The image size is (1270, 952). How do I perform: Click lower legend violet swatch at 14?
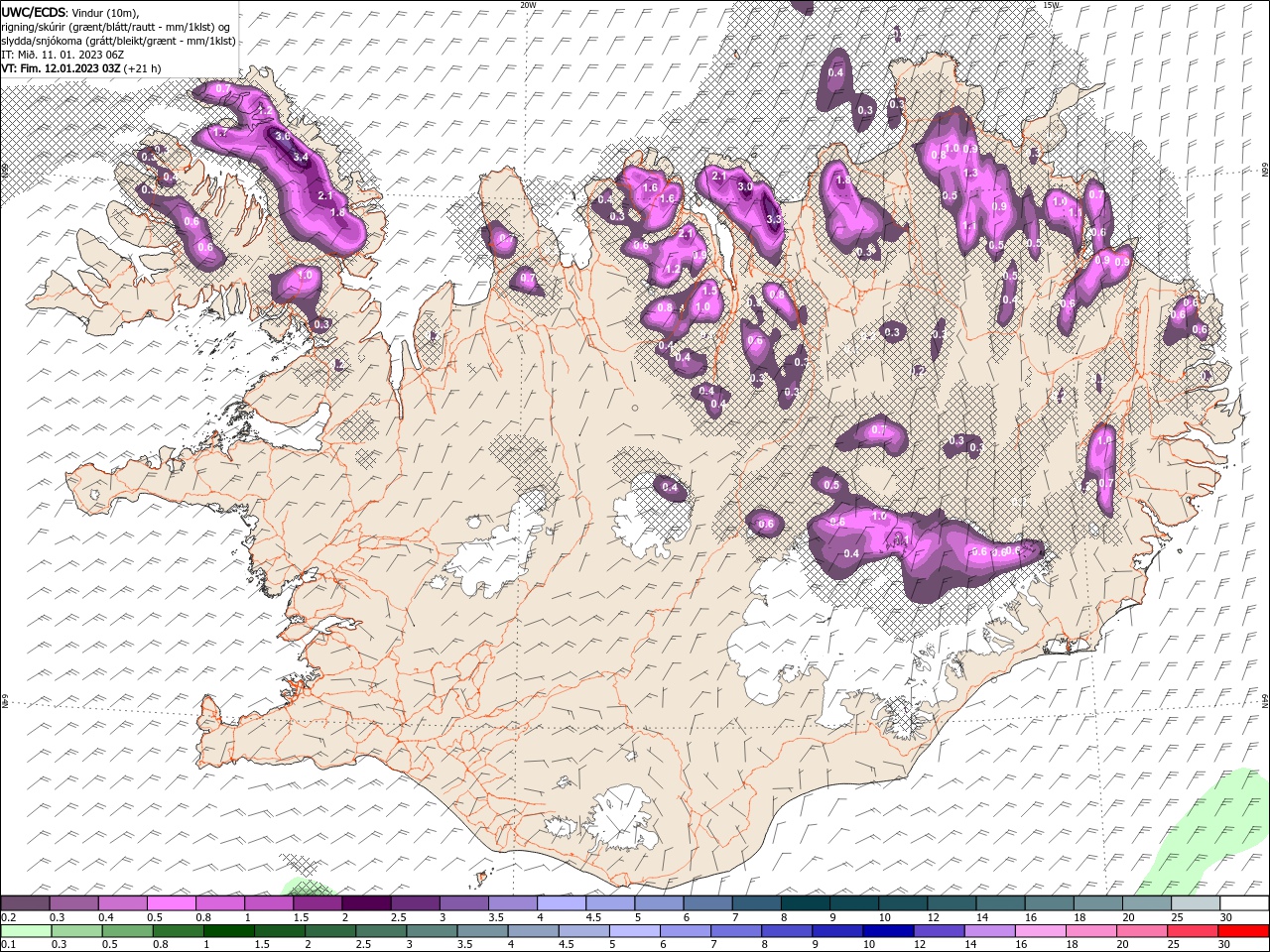[988, 931]
